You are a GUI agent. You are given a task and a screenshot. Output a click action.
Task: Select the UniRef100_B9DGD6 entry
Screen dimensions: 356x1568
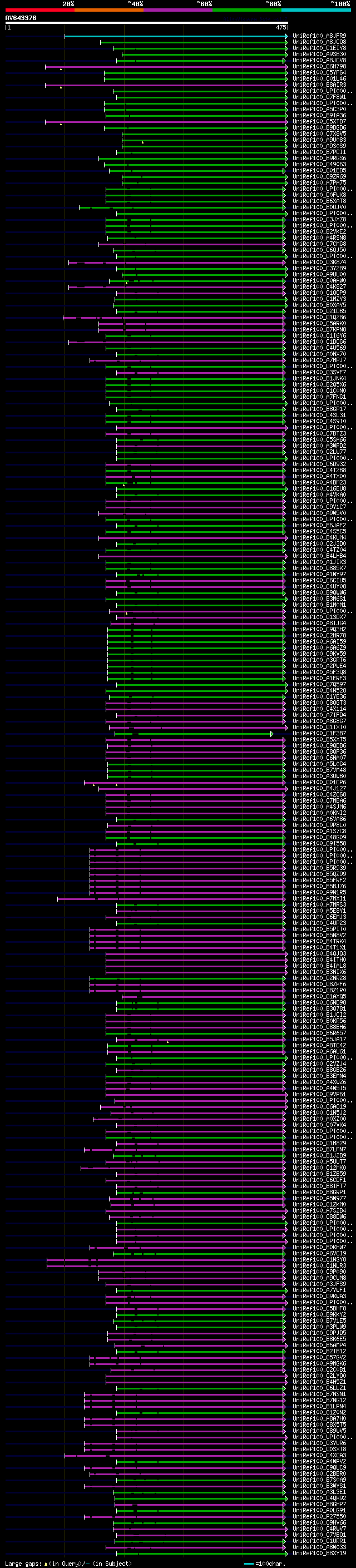[x=319, y=128]
